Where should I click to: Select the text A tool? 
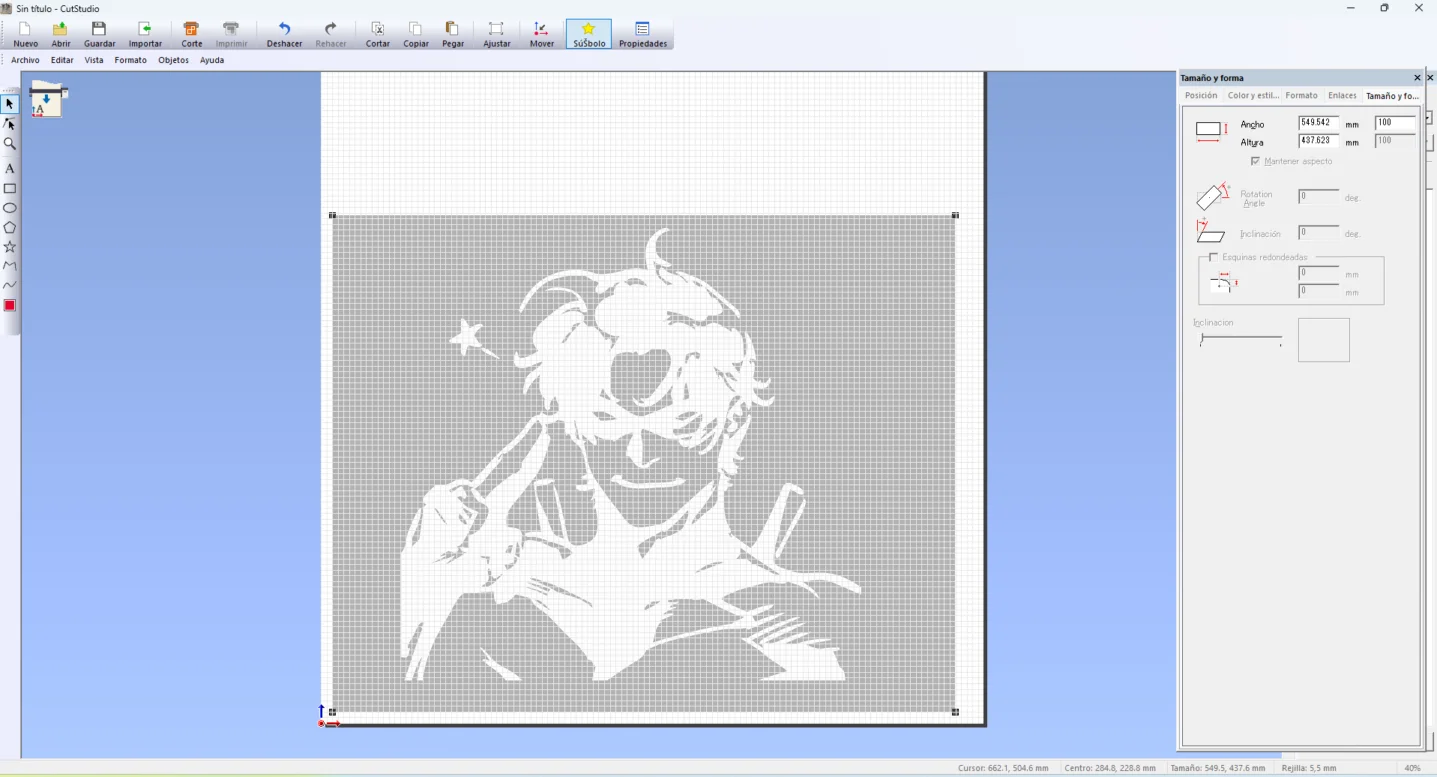point(10,168)
